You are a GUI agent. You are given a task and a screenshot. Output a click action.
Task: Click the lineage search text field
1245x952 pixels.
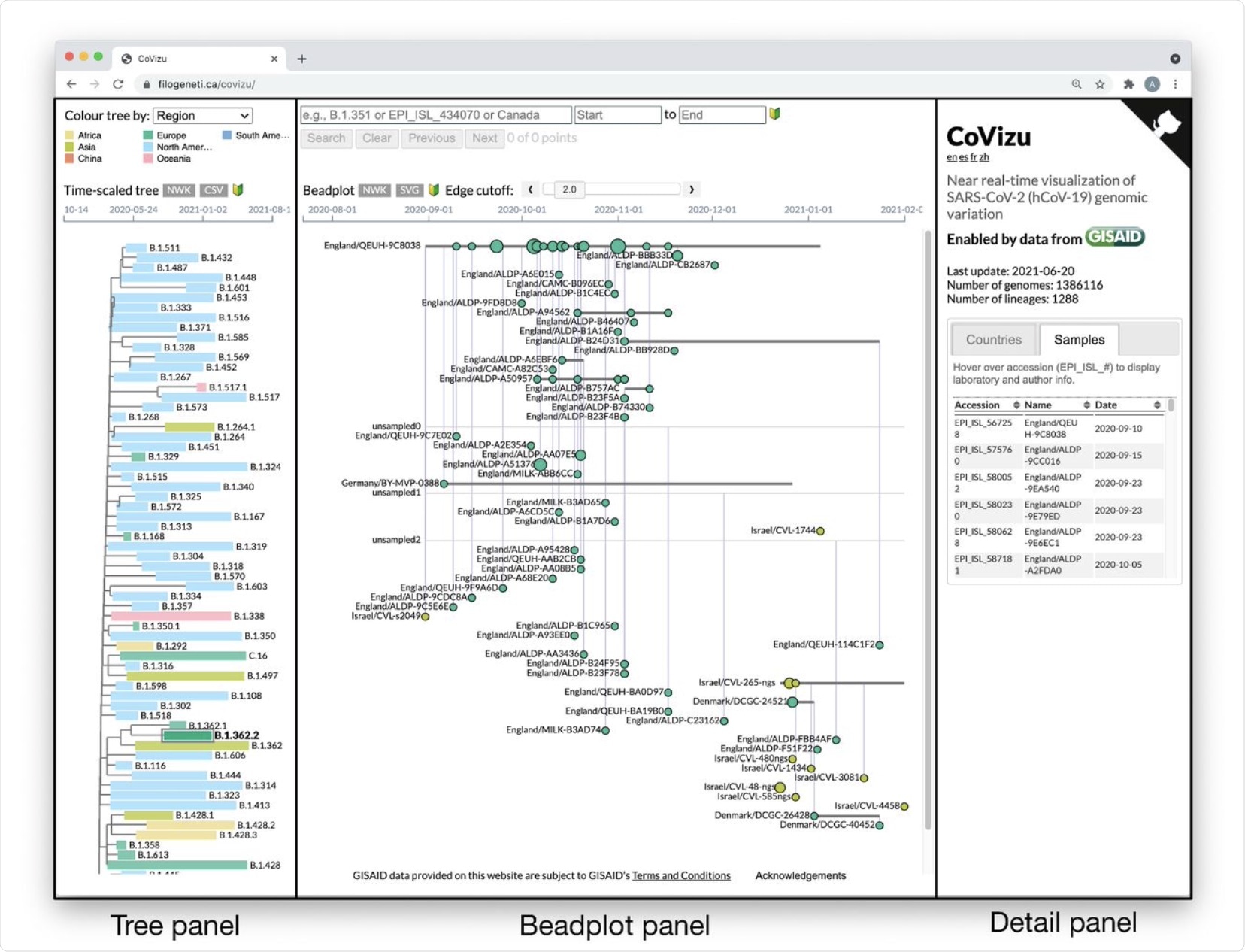[435, 115]
